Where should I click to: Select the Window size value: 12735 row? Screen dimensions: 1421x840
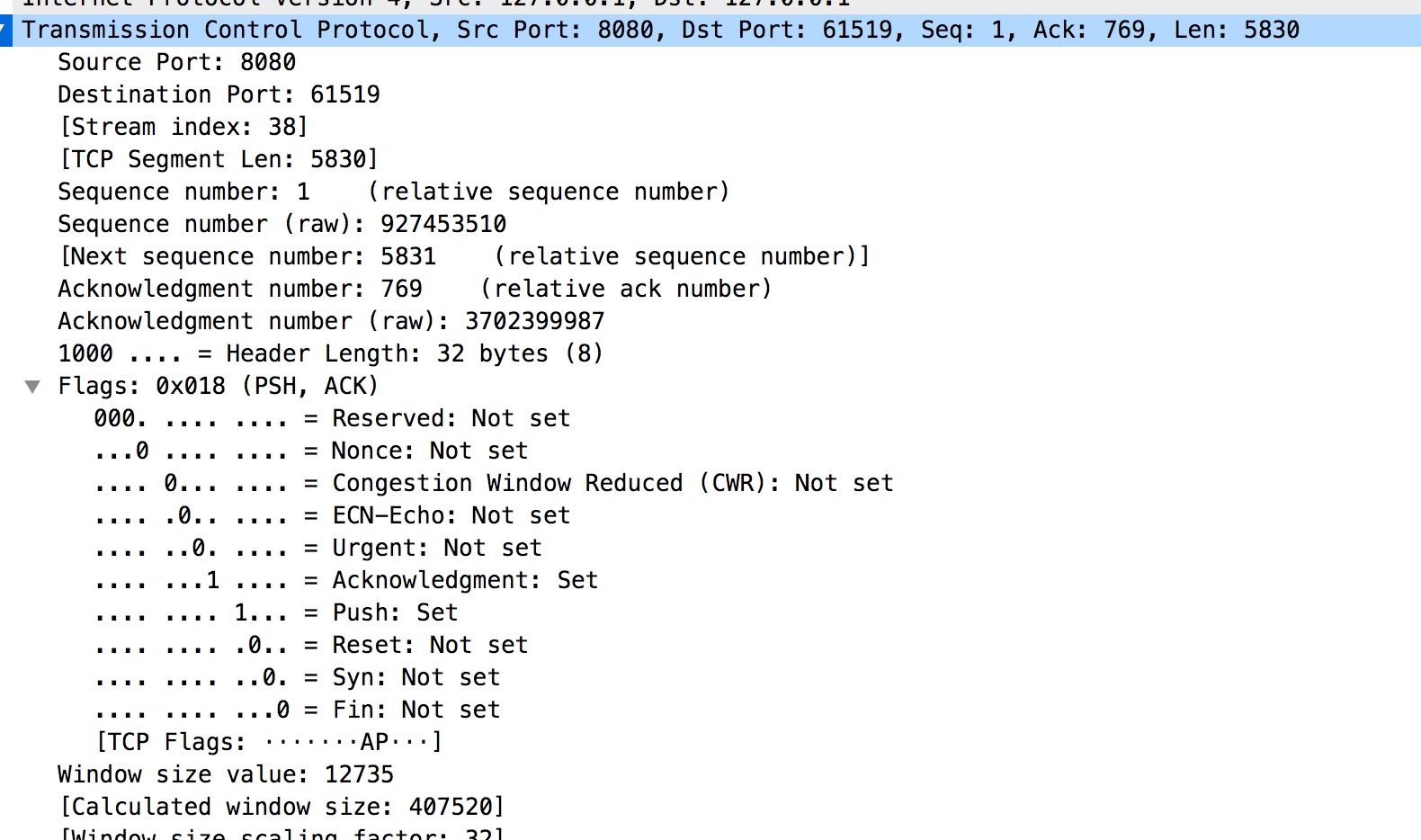click(226, 775)
